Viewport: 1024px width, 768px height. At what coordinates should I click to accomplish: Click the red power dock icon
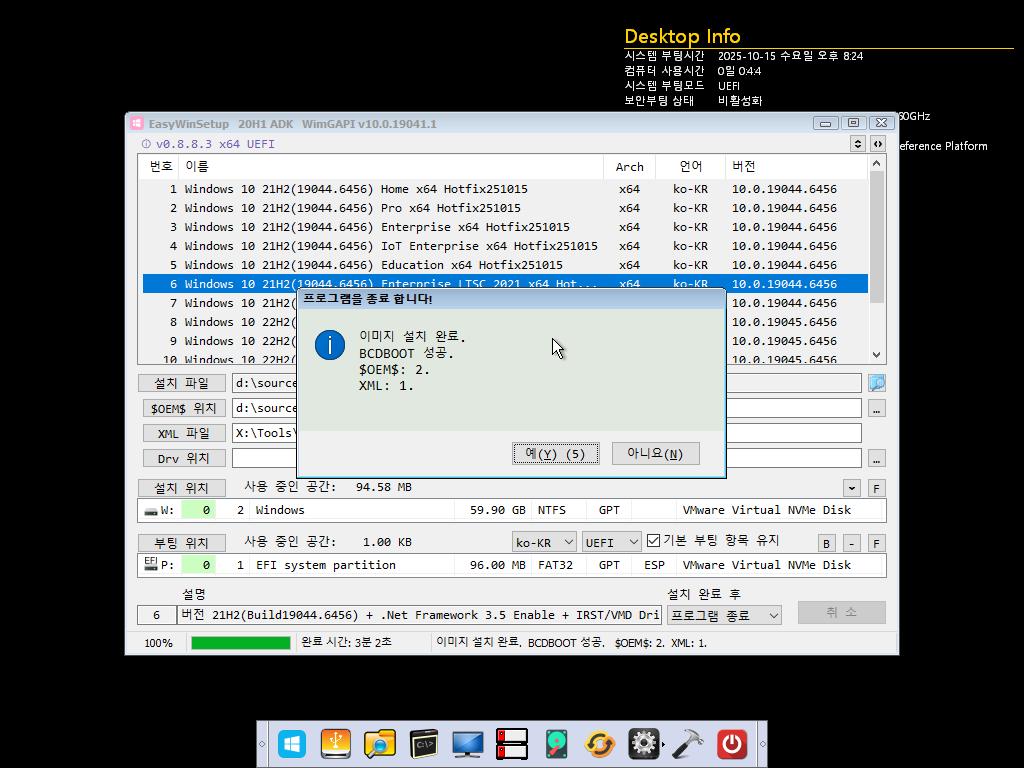click(731, 744)
